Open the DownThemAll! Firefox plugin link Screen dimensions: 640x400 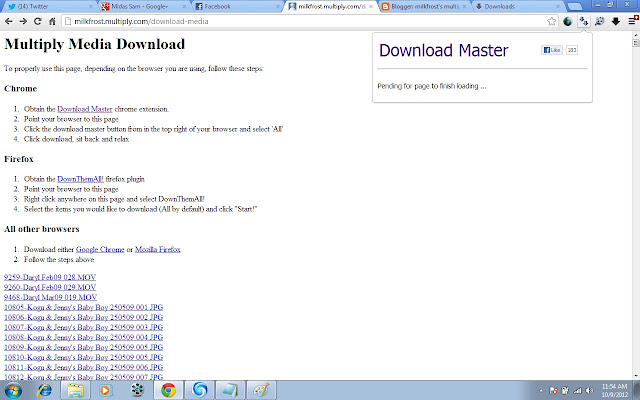click(80, 179)
